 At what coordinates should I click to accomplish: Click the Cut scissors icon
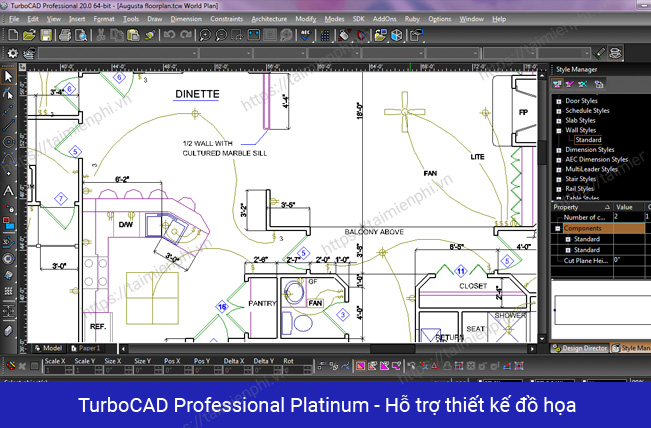pyautogui.click(x=100, y=35)
